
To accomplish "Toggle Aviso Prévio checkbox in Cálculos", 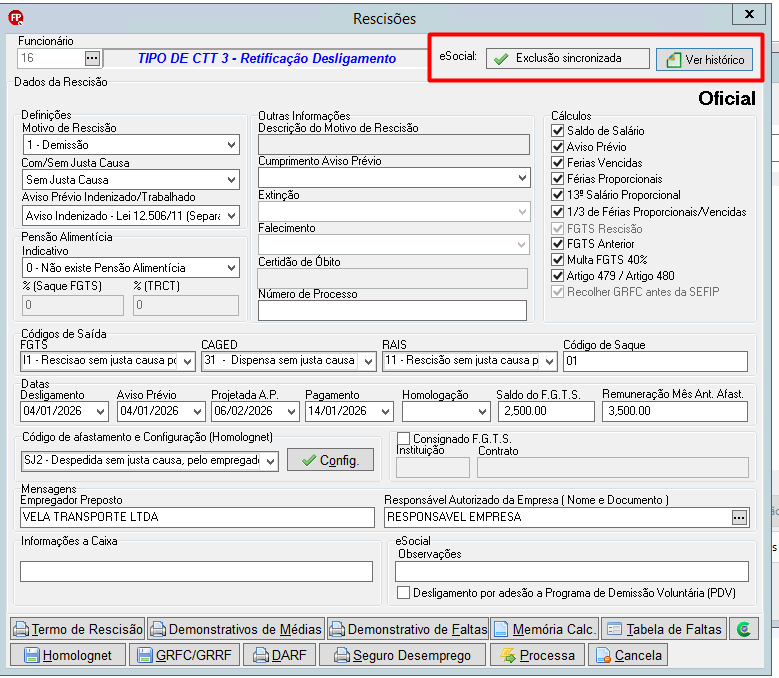I will 557,147.
